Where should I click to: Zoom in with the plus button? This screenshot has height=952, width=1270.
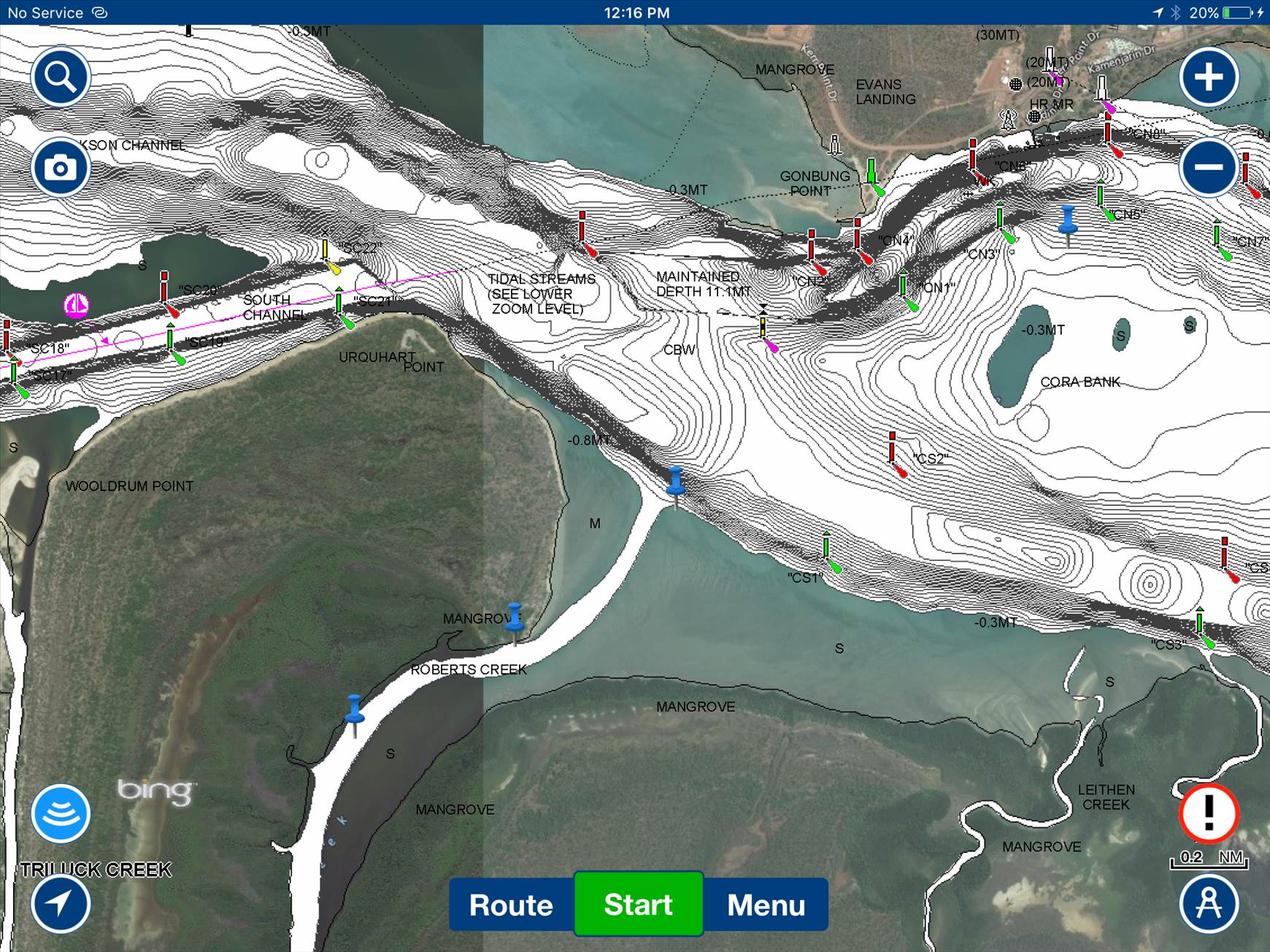(x=1209, y=77)
